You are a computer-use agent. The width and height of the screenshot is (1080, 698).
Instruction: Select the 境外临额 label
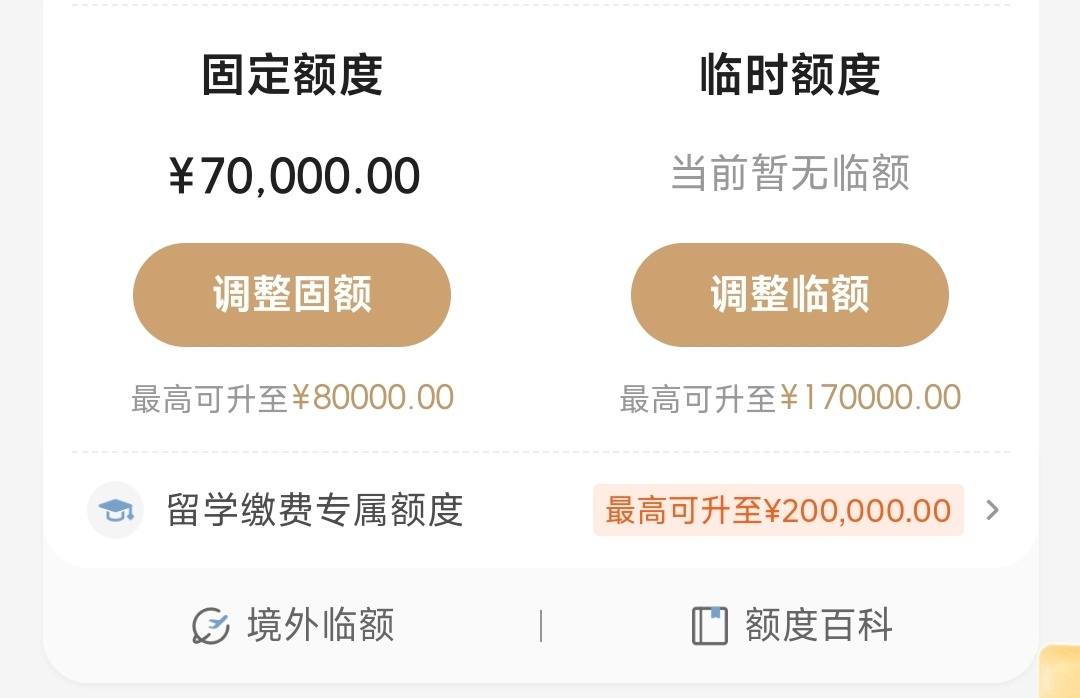coord(320,626)
